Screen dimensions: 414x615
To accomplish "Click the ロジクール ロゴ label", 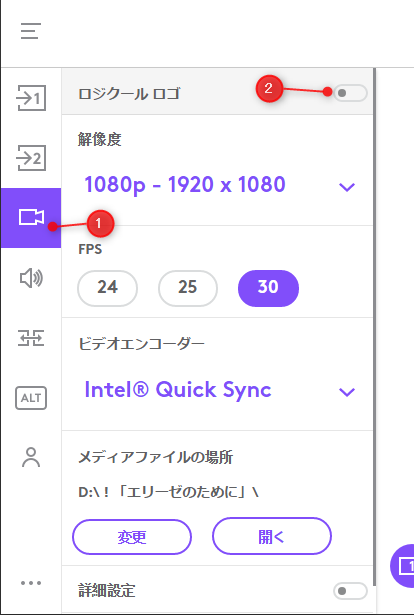I will (x=129, y=94).
